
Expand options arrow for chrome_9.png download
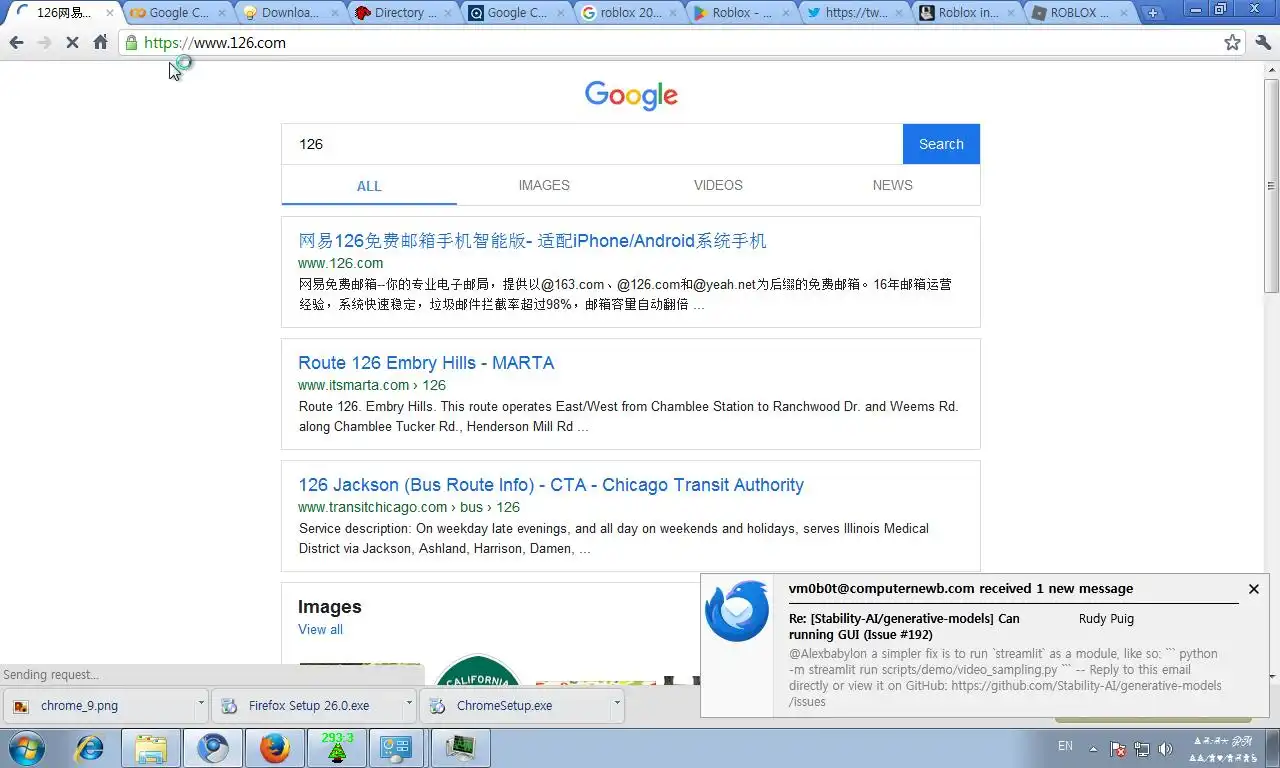click(201, 704)
